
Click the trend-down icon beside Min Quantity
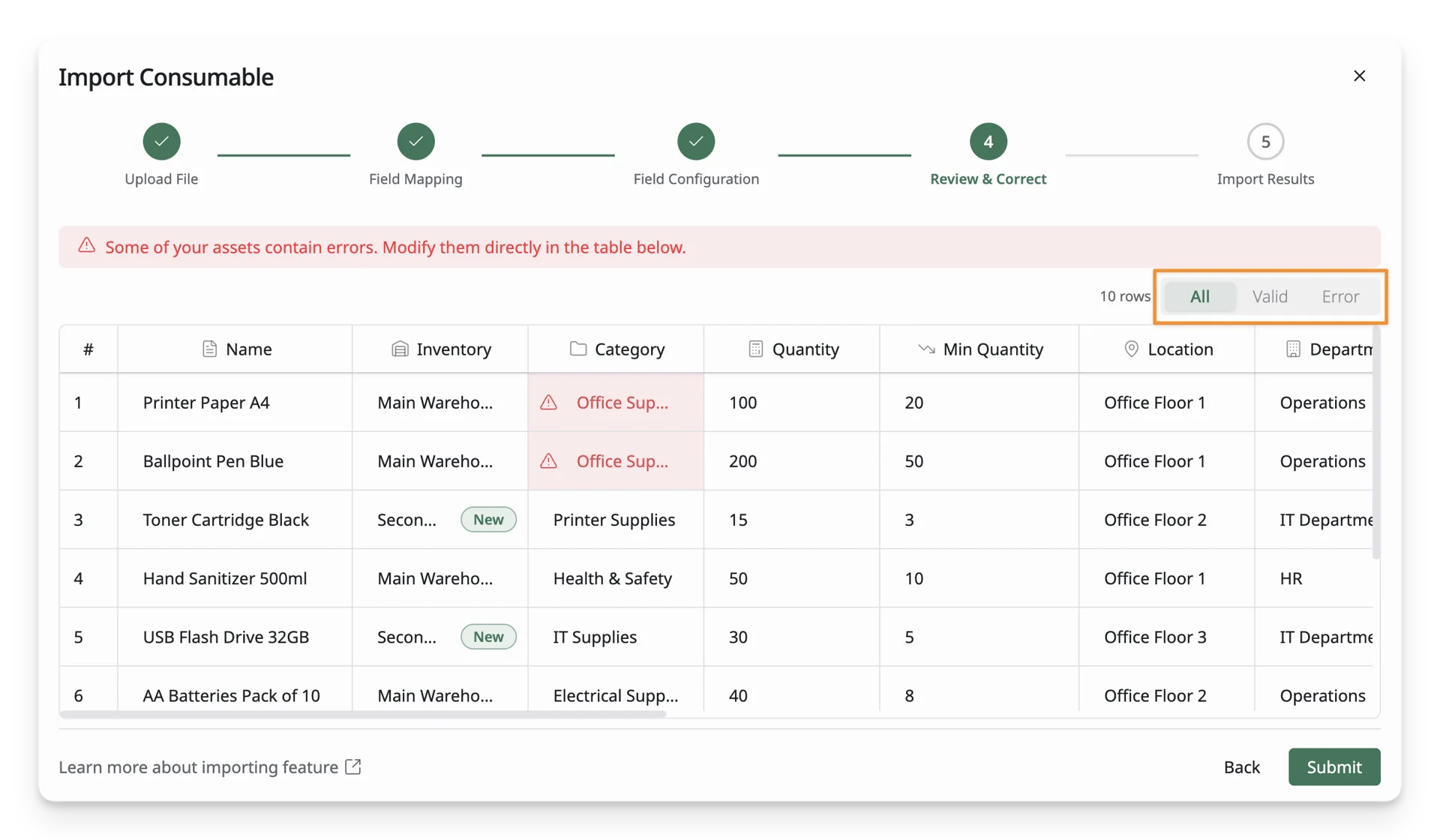click(x=926, y=349)
